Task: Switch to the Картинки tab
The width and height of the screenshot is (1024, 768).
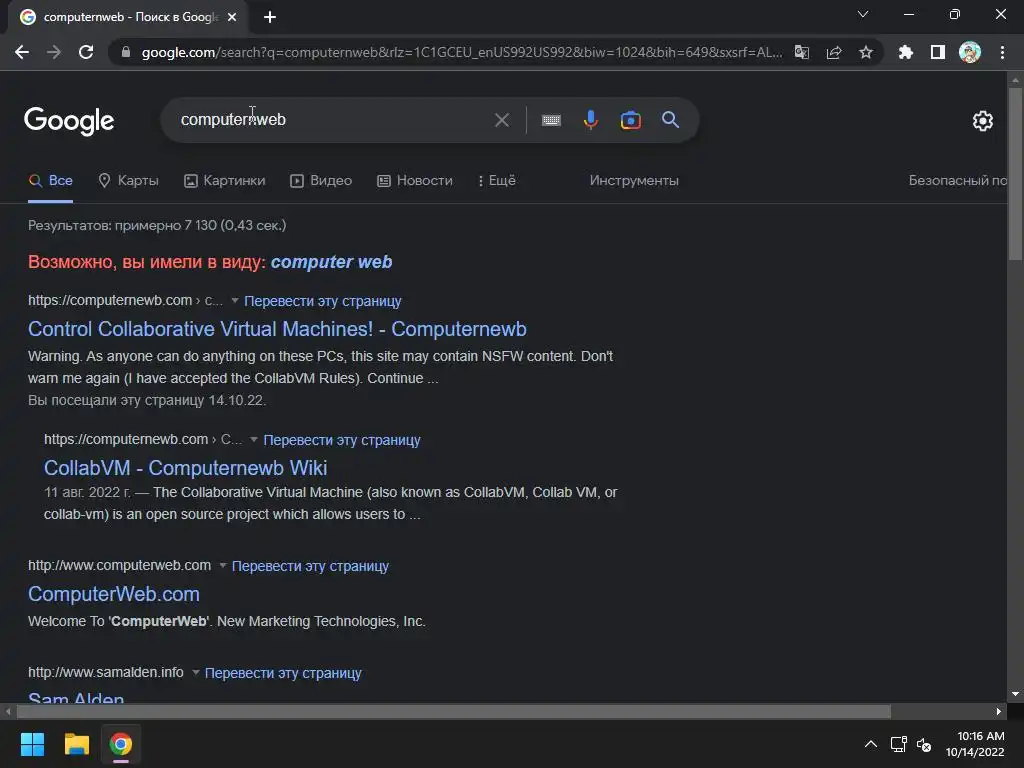Action: click(x=225, y=180)
